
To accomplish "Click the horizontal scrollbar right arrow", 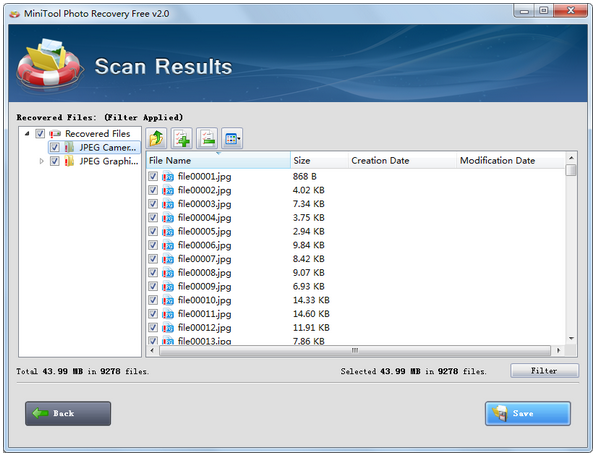I will point(559,351).
